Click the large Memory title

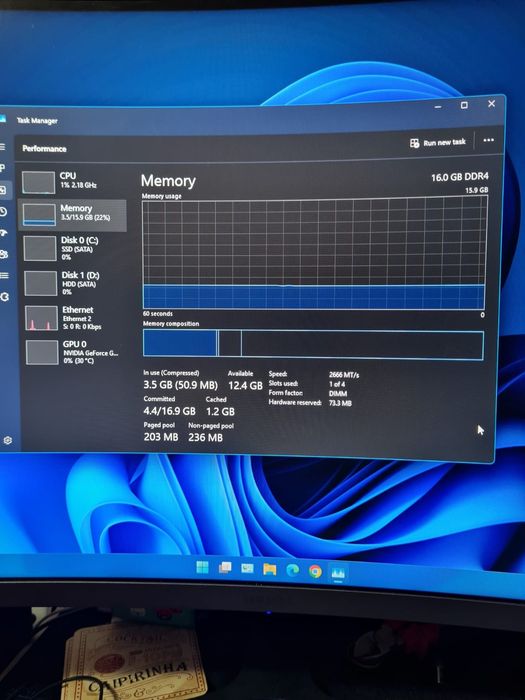pos(168,181)
